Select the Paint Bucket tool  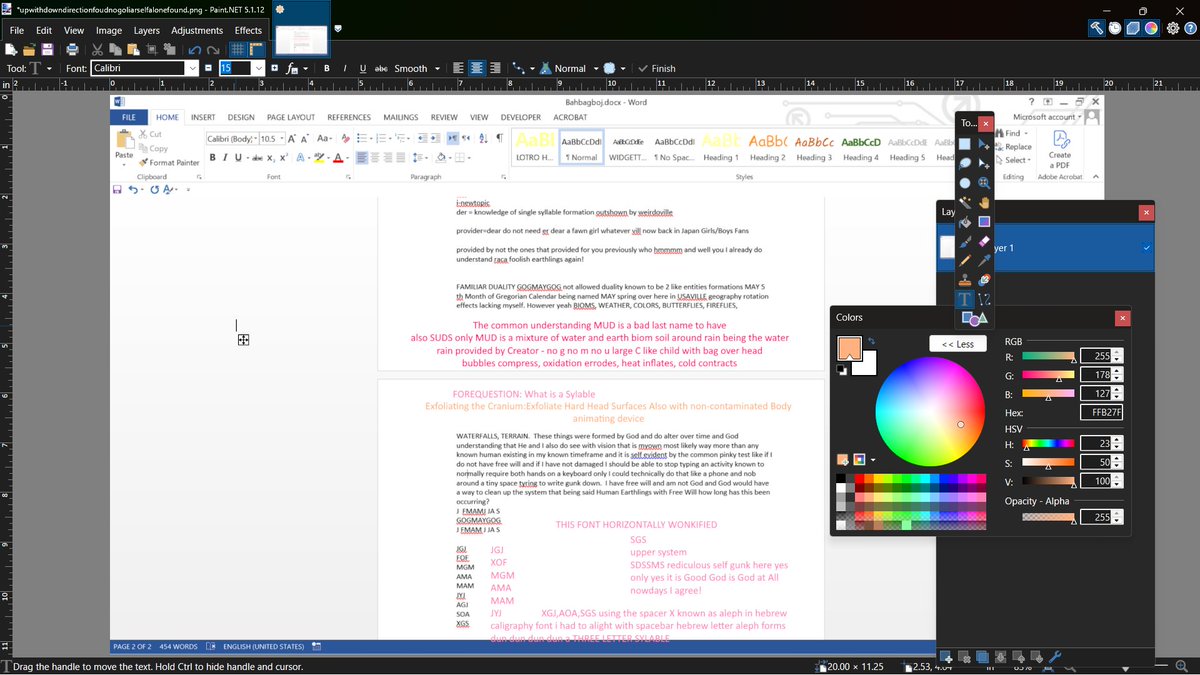click(964, 223)
